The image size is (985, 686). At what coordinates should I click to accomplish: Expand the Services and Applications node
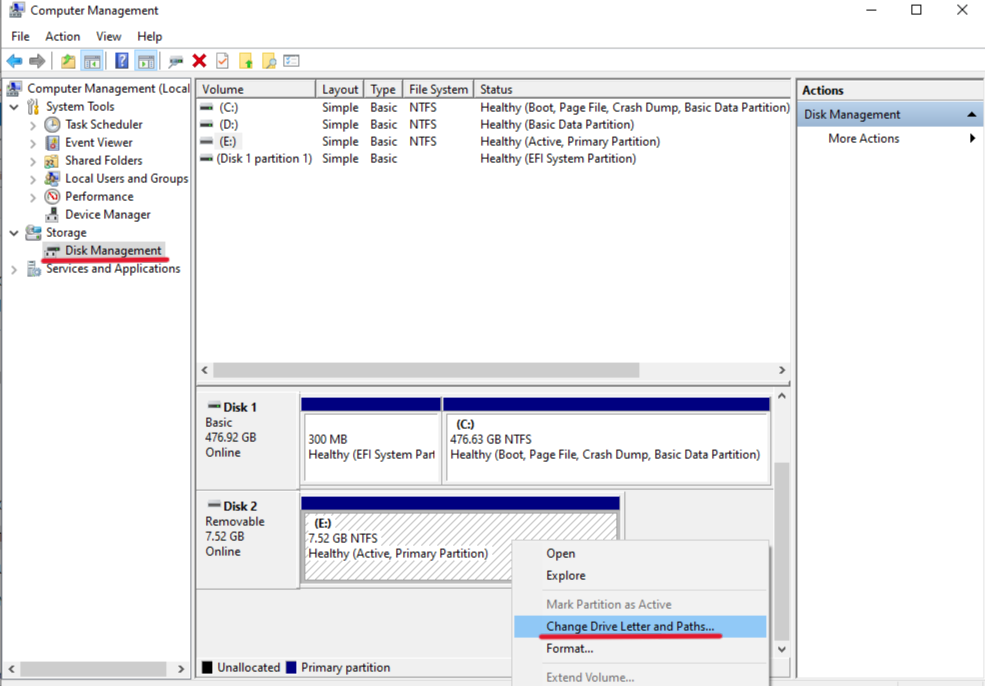tap(14, 268)
